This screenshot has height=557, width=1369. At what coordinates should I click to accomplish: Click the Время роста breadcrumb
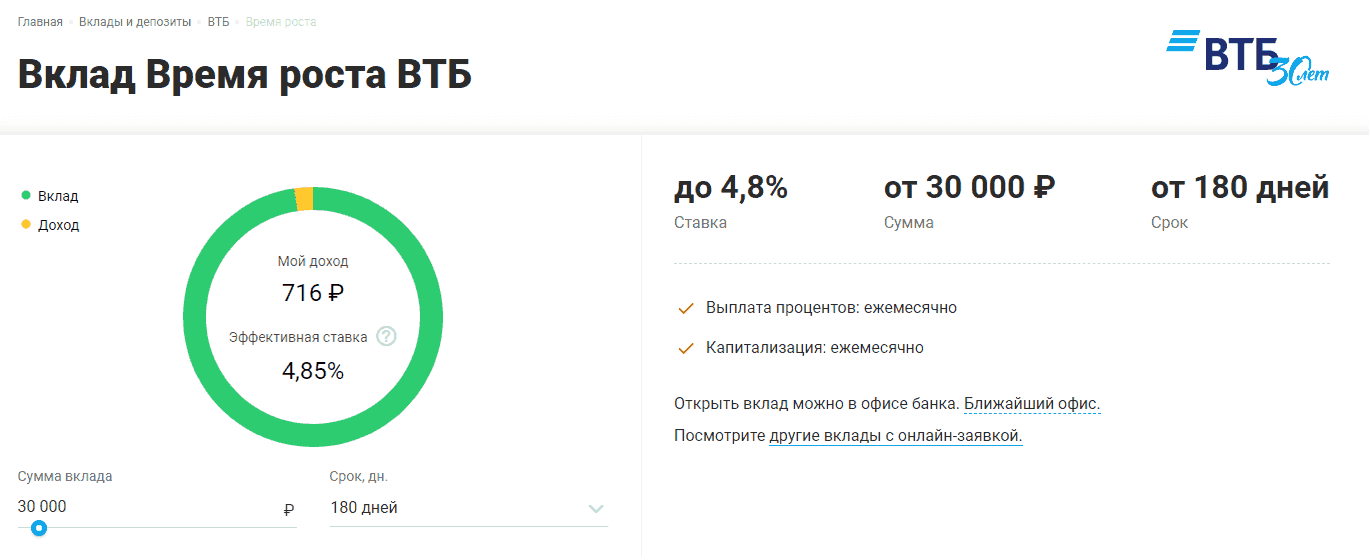[x=281, y=22]
